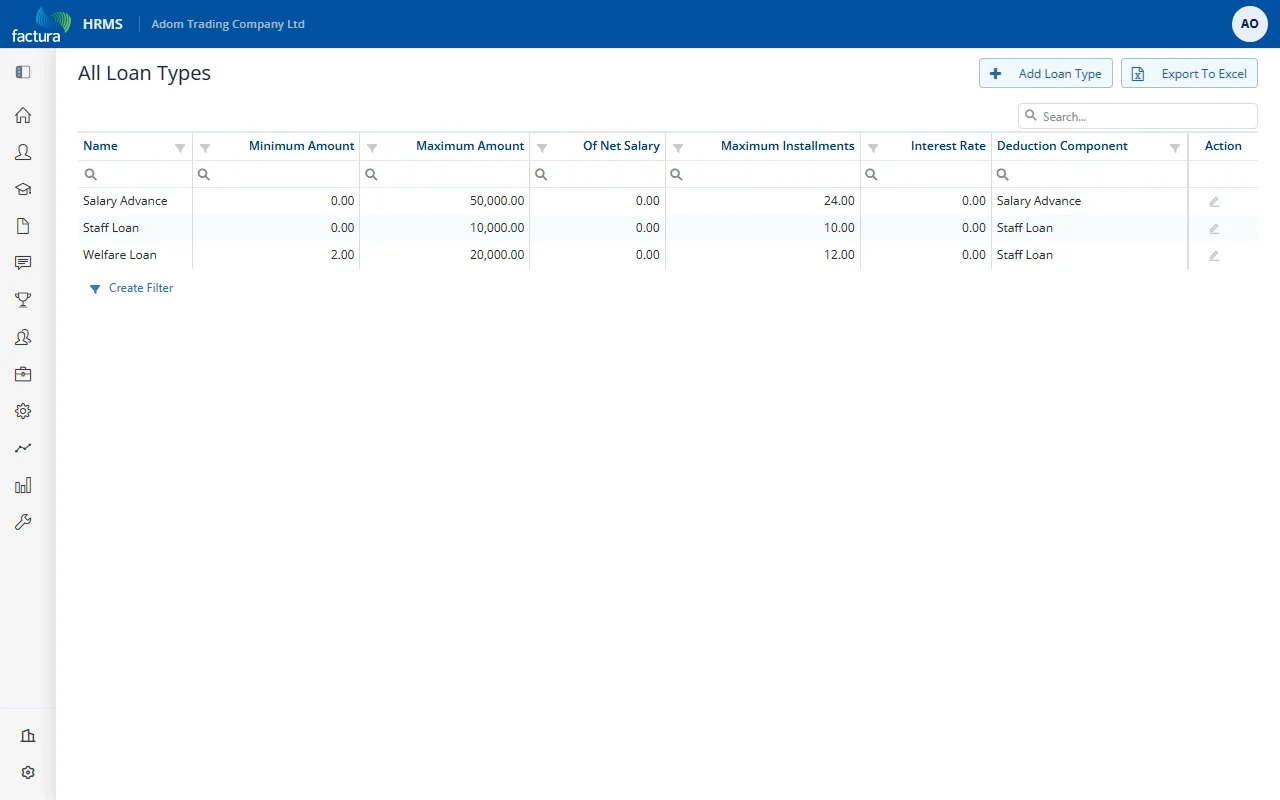
Task: Open the trophy icon in the sidebar
Action: 23,300
